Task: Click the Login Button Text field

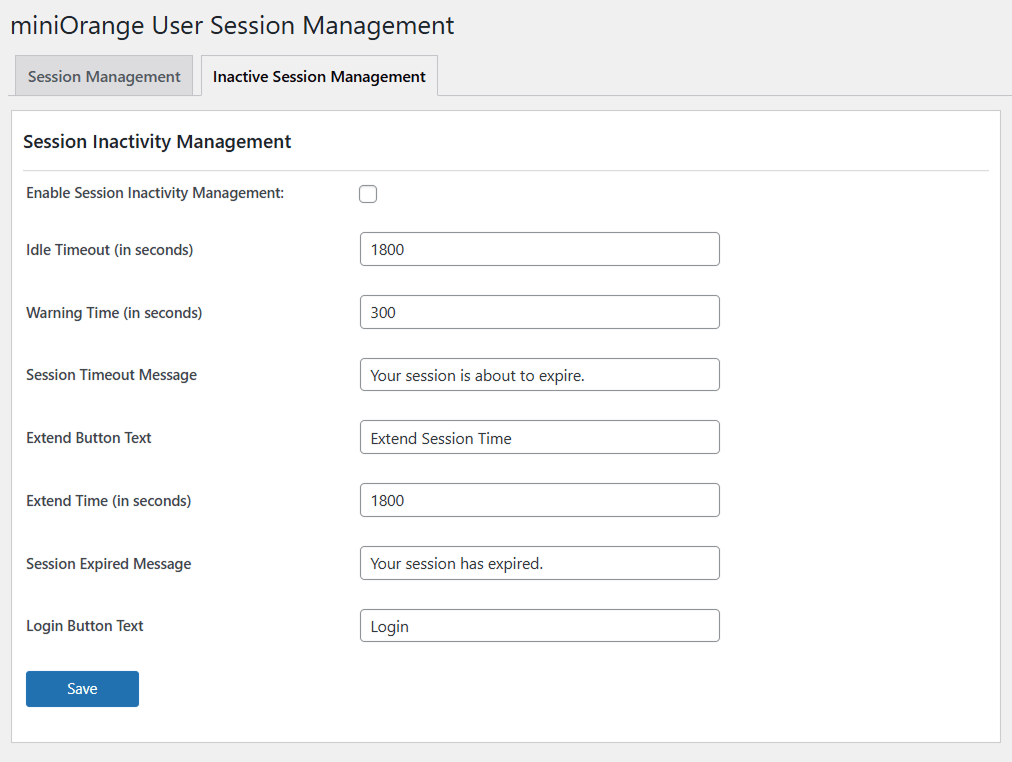Action: pyautogui.click(x=540, y=626)
